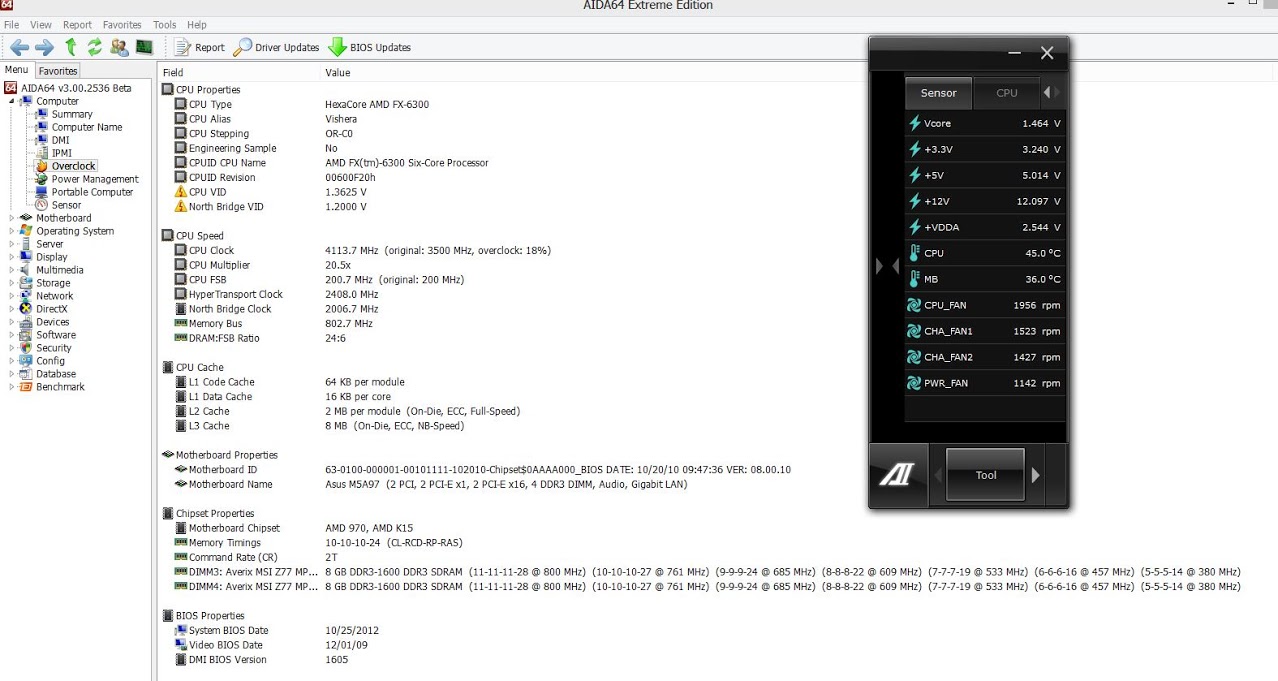Expand the Multimedia tree node

coord(12,270)
